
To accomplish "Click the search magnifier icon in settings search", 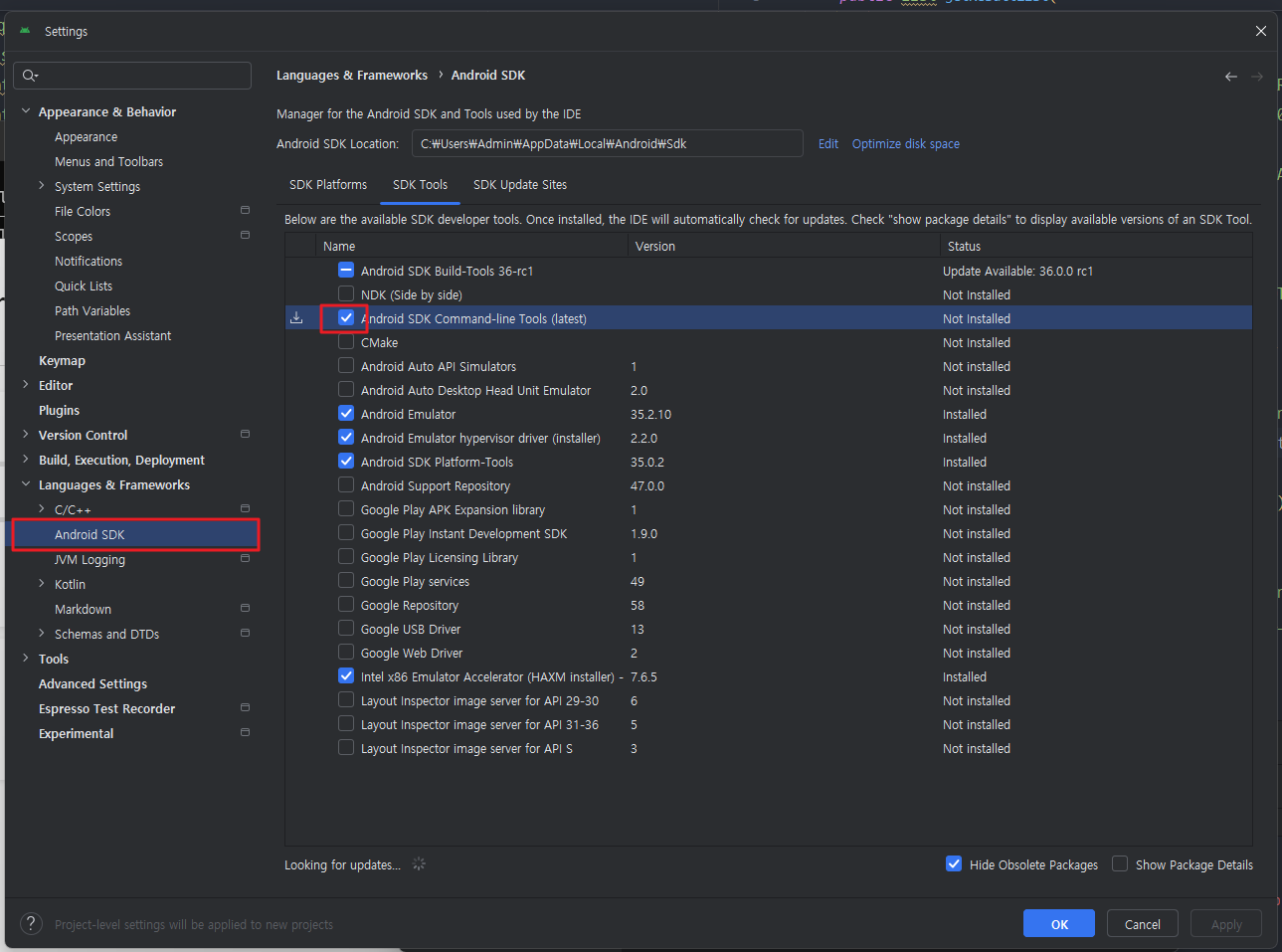I will (x=30, y=76).
